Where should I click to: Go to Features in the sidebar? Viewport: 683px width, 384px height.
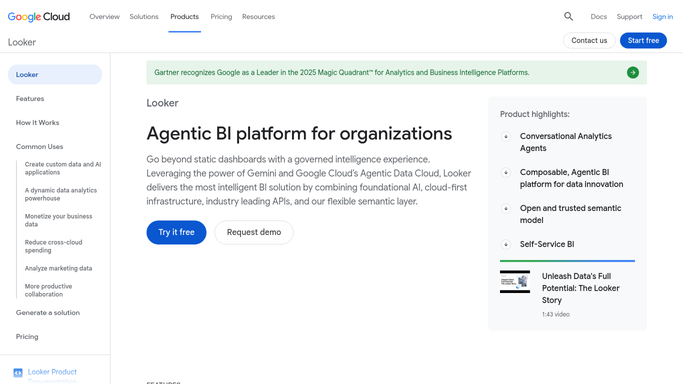(x=30, y=99)
